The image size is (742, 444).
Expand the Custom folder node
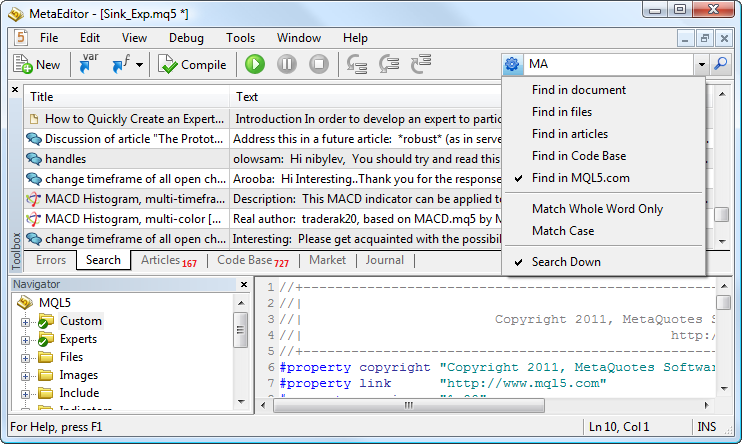tap(26, 322)
